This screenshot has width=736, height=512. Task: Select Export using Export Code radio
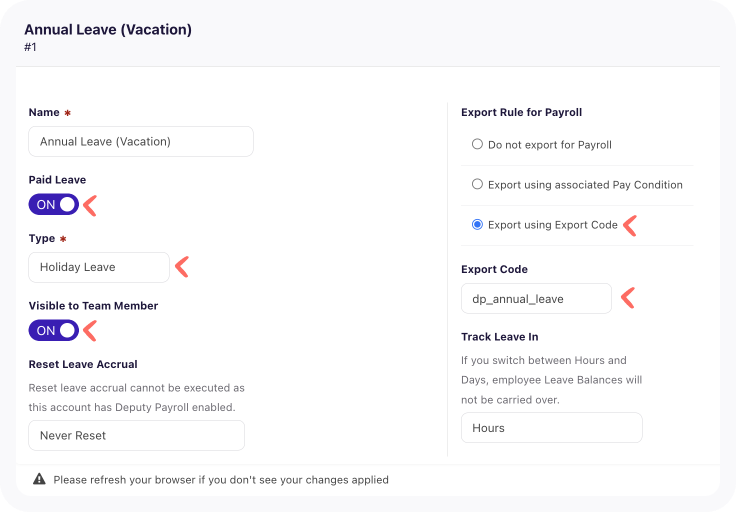click(x=477, y=224)
